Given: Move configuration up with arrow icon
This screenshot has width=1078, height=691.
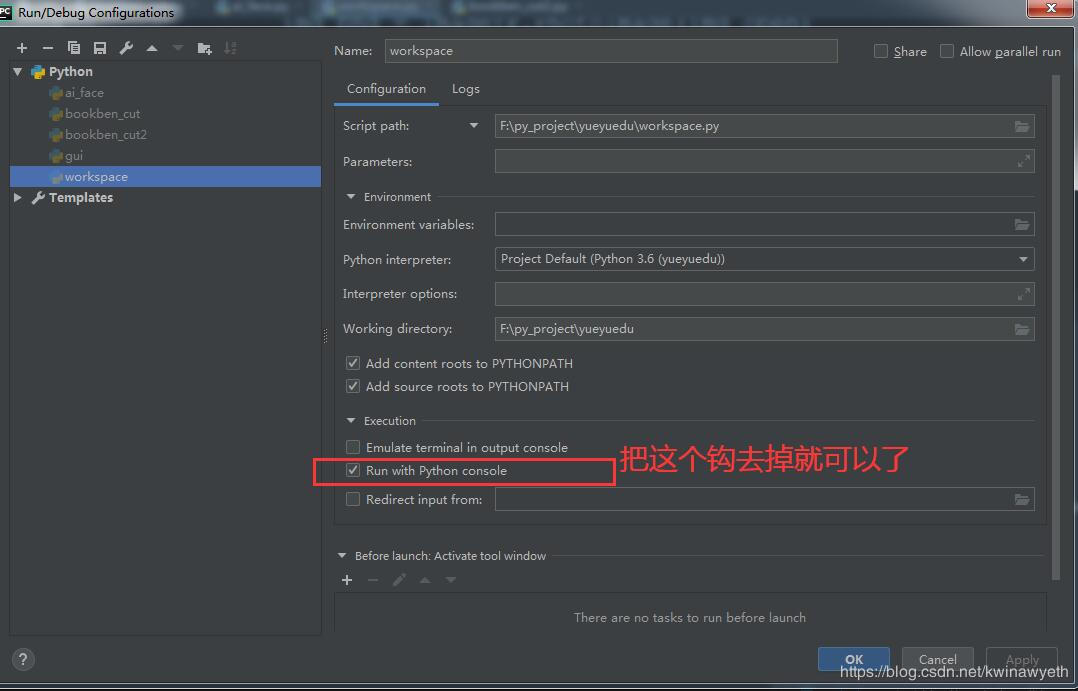Looking at the screenshot, I should click(x=152, y=48).
